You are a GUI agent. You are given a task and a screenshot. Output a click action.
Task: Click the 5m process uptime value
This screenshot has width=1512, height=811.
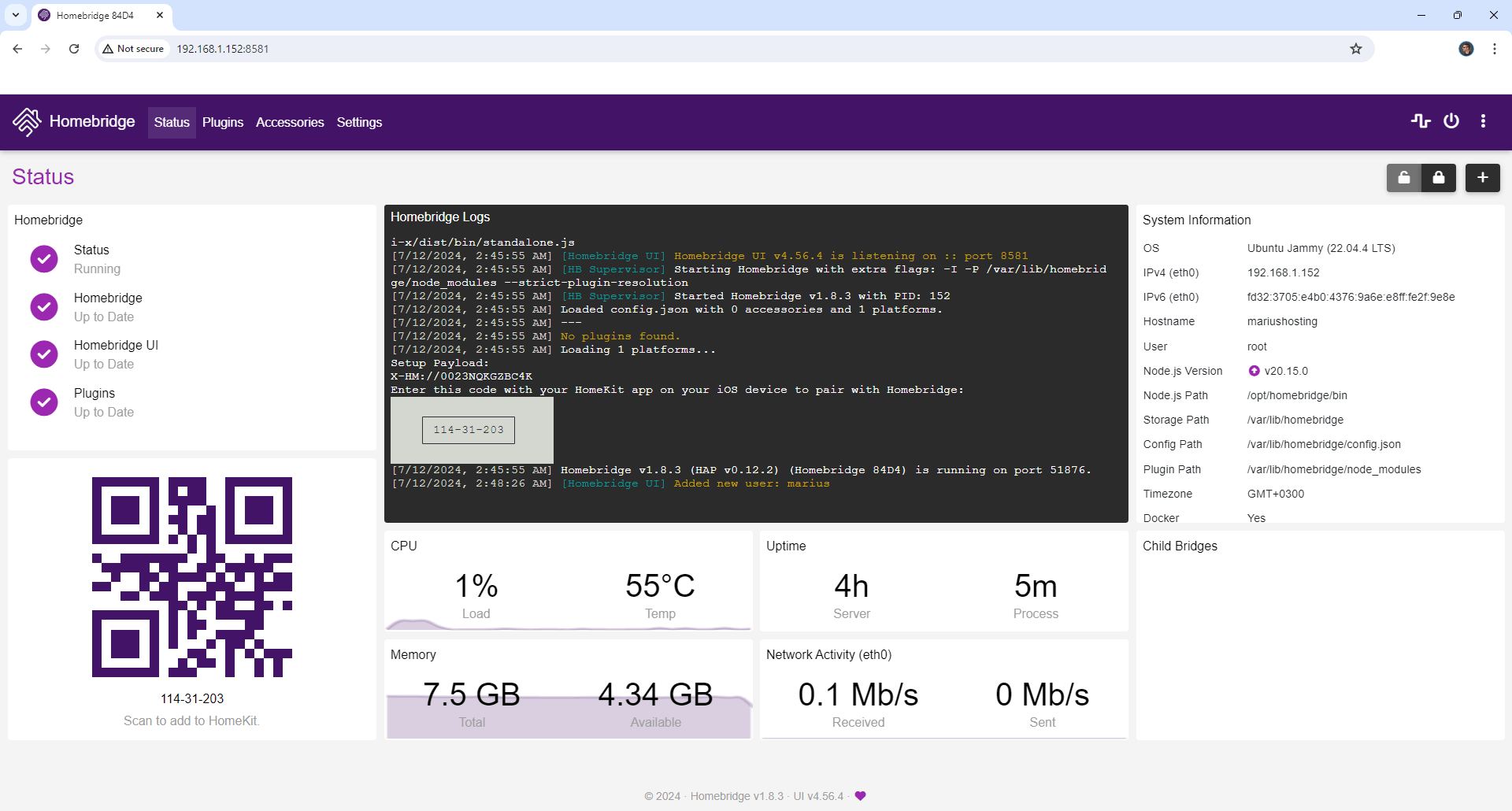pyautogui.click(x=1036, y=587)
